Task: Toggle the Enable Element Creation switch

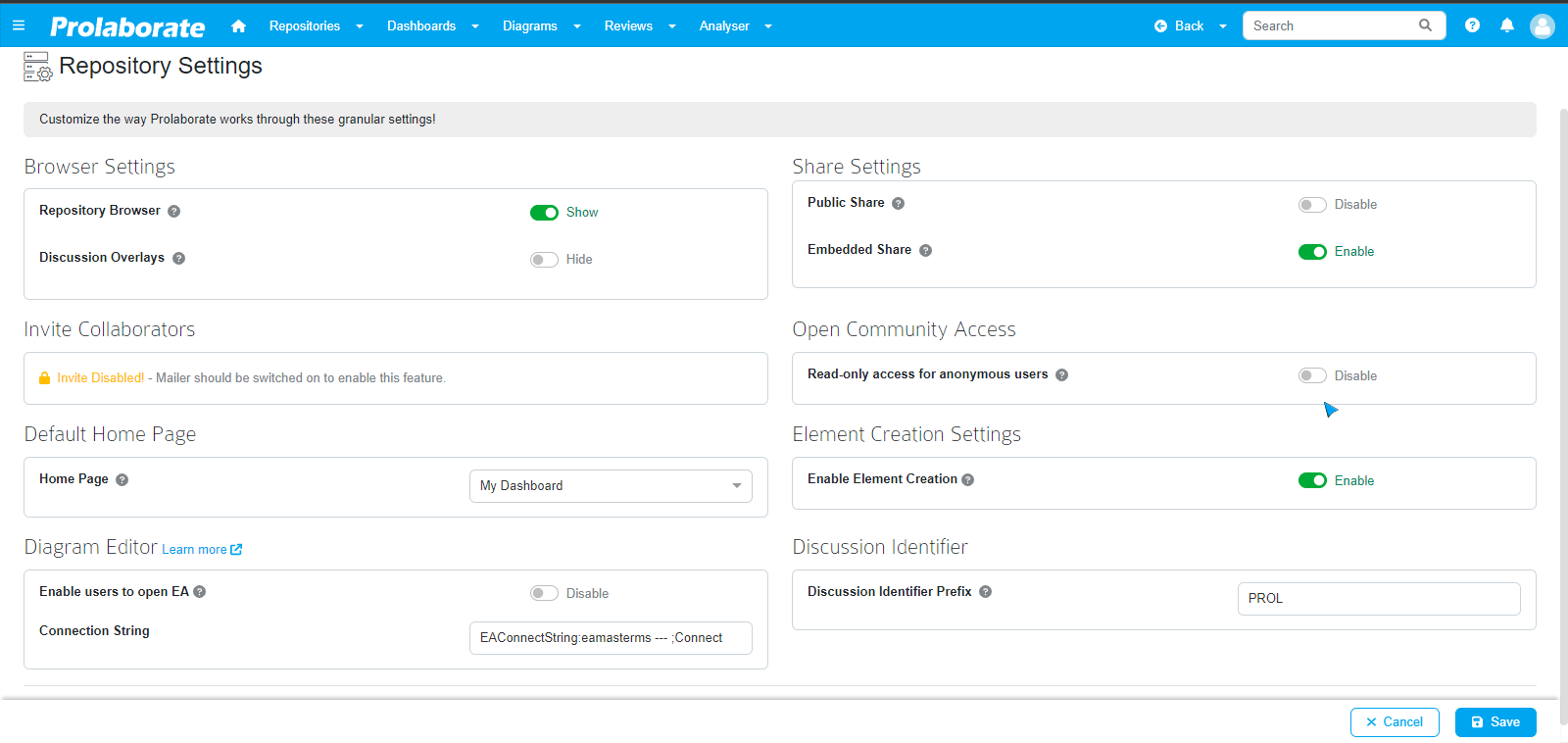Action: tap(1312, 480)
